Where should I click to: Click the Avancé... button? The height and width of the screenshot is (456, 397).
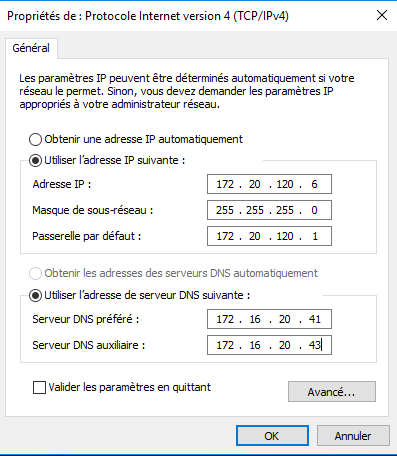pyautogui.click(x=332, y=392)
